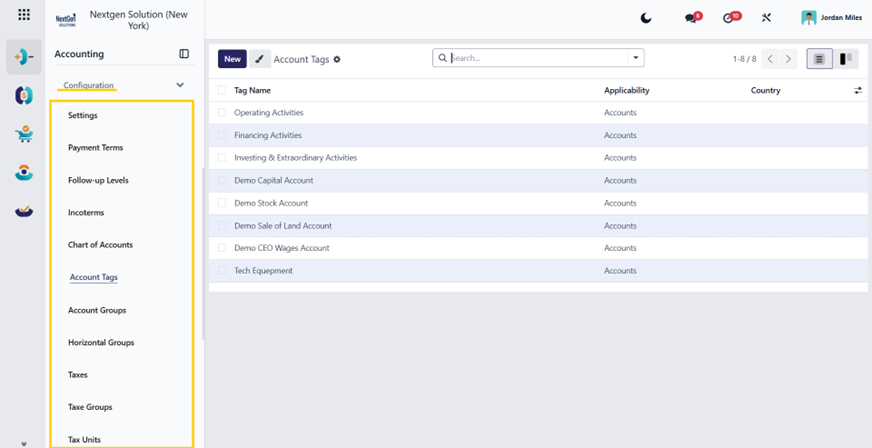Screen dimensions: 872x448
Task: Open the activities clock icon
Action: click(731, 18)
